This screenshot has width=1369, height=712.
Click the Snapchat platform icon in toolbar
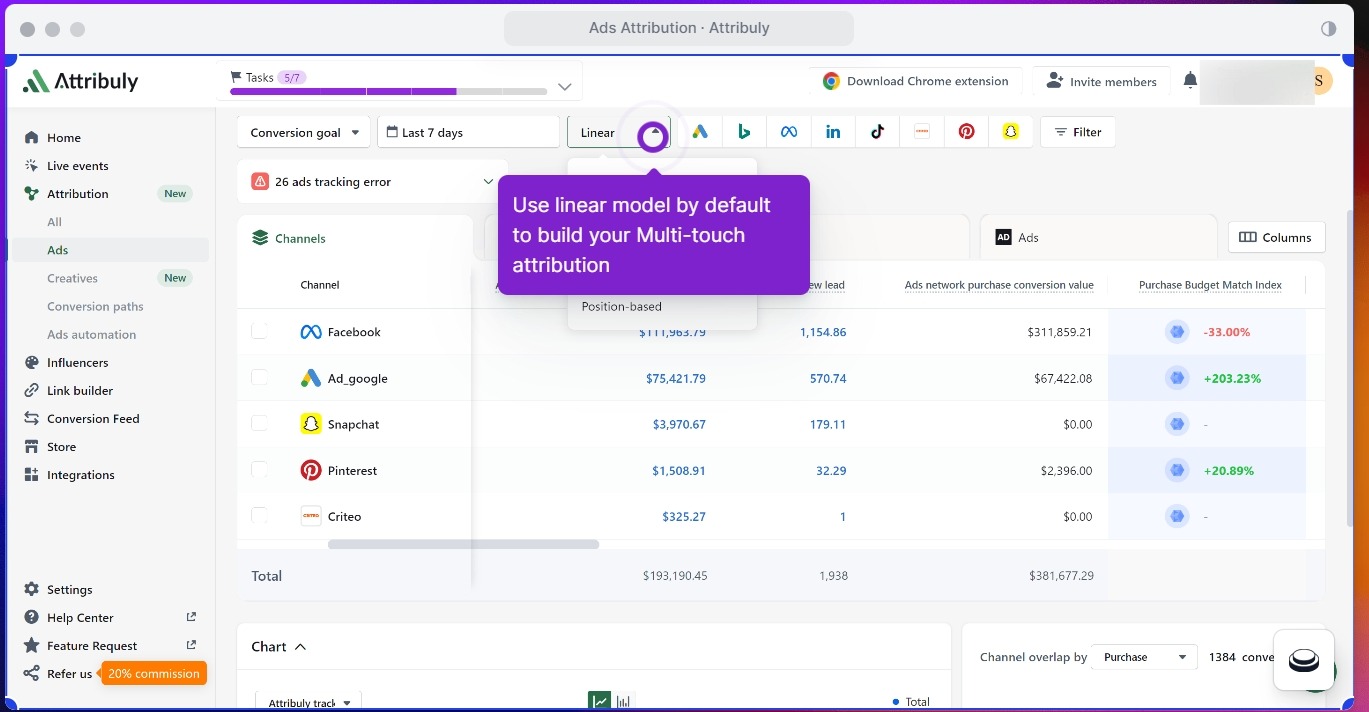pyautogui.click(x=1011, y=130)
